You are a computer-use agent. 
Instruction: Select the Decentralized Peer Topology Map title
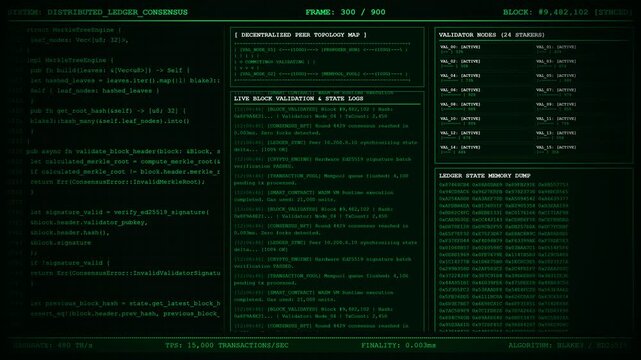(x=300, y=35)
